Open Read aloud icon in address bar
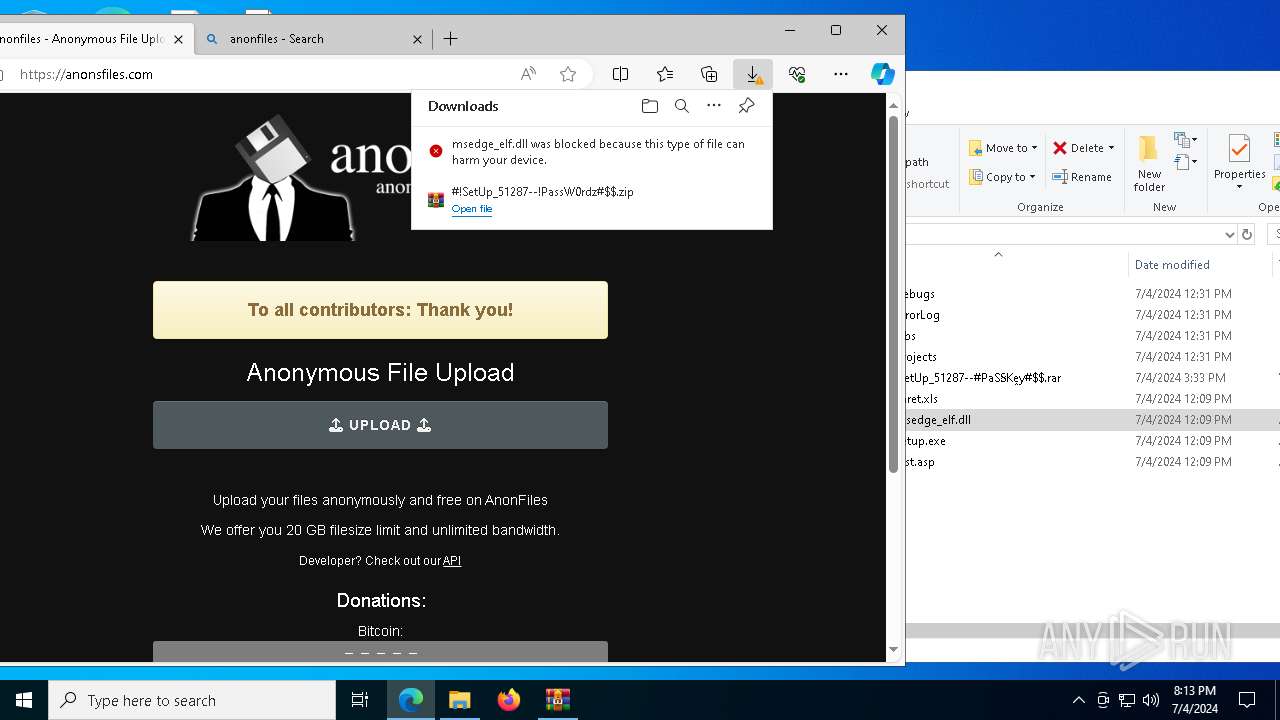This screenshot has height=720, width=1280. click(x=528, y=74)
